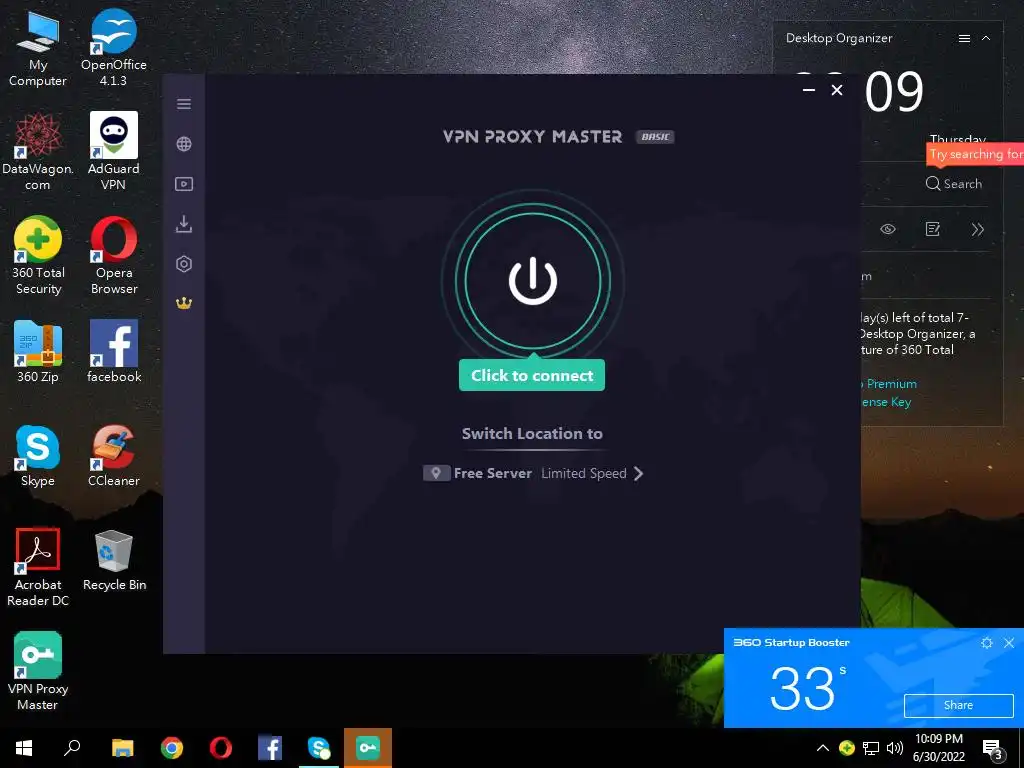
Task: Click the 'Limited Speed' label
Action: pos(584,473)
